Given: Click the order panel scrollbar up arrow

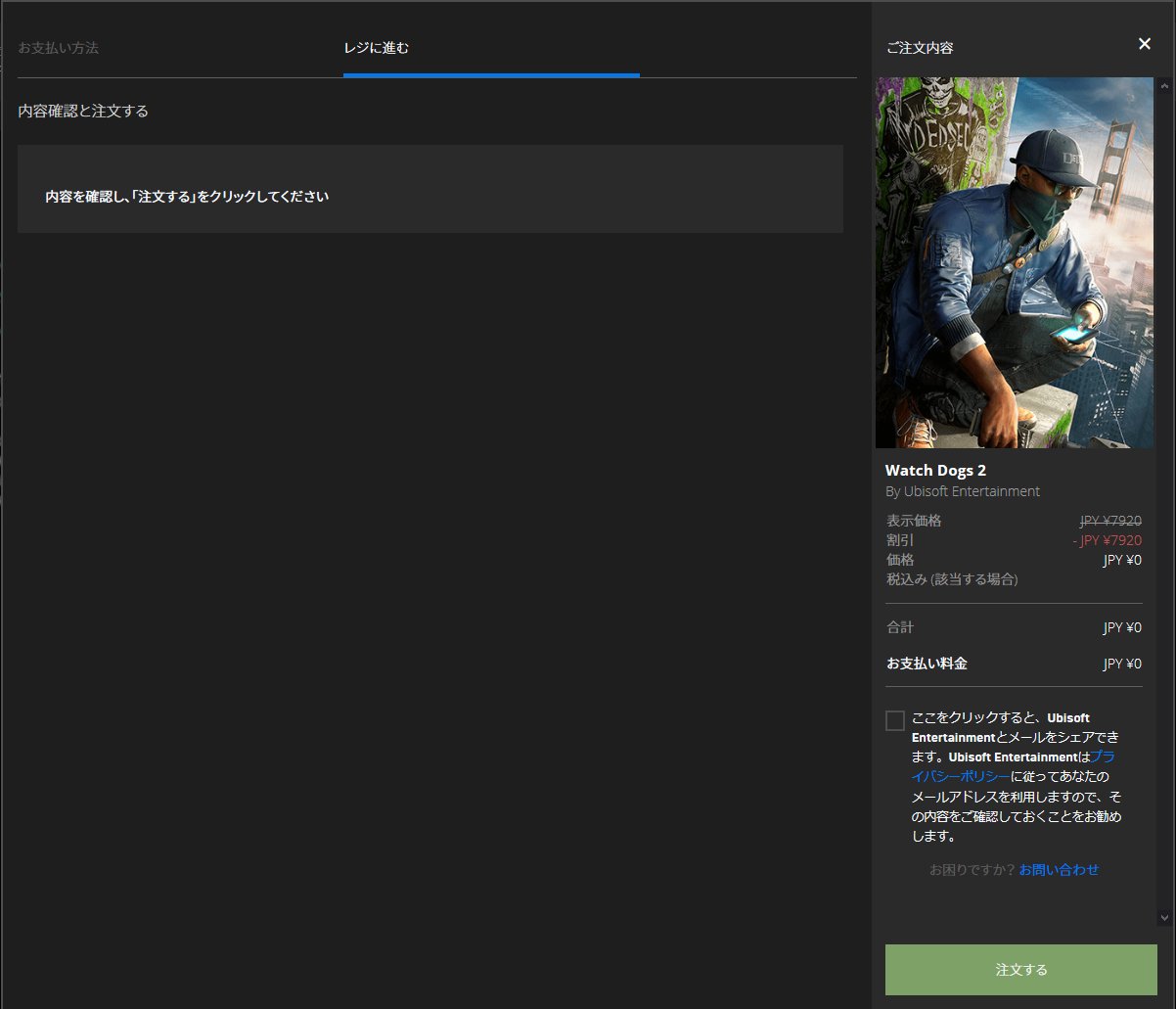Looking at the screenshot, I should pos(1163,85).
